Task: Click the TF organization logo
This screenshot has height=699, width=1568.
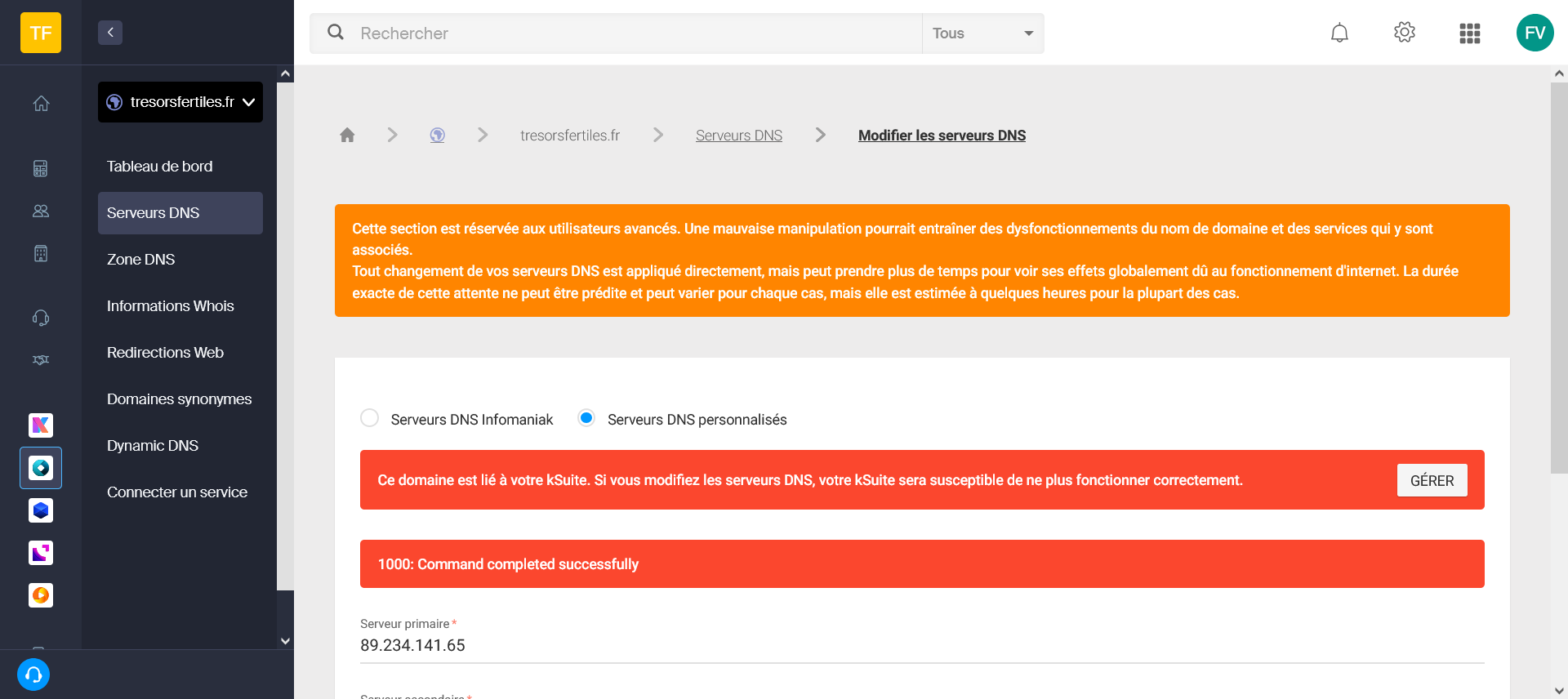Action: 41,33
